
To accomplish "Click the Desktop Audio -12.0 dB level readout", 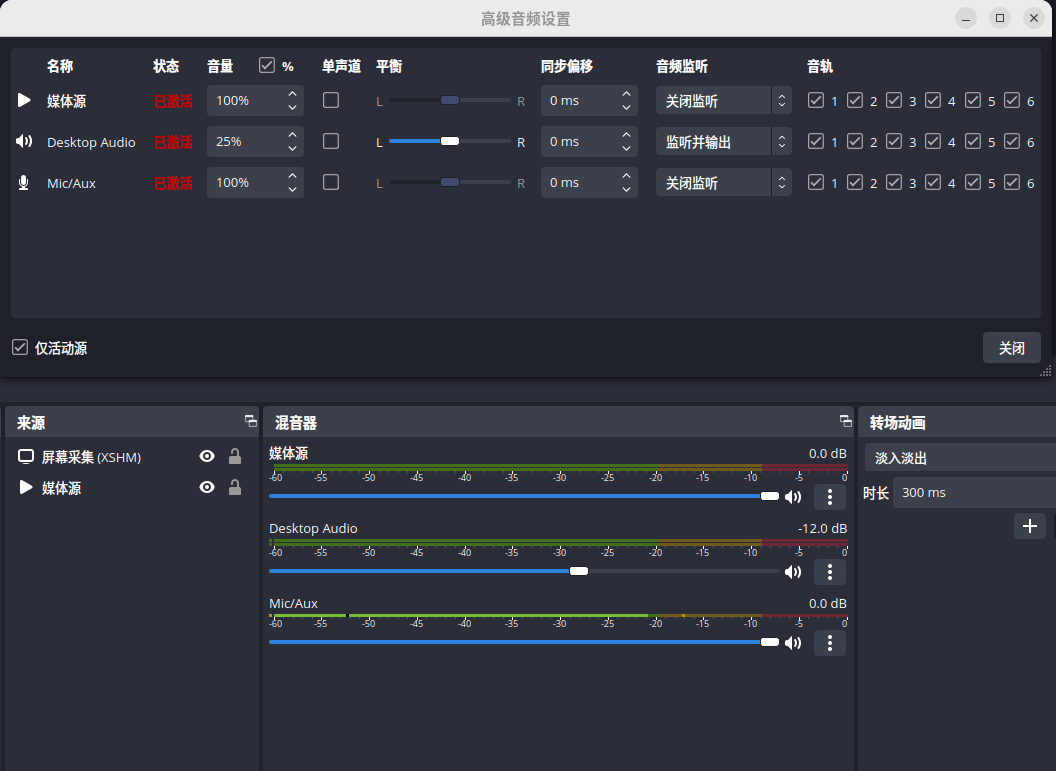I will click(x=822, y=529).
